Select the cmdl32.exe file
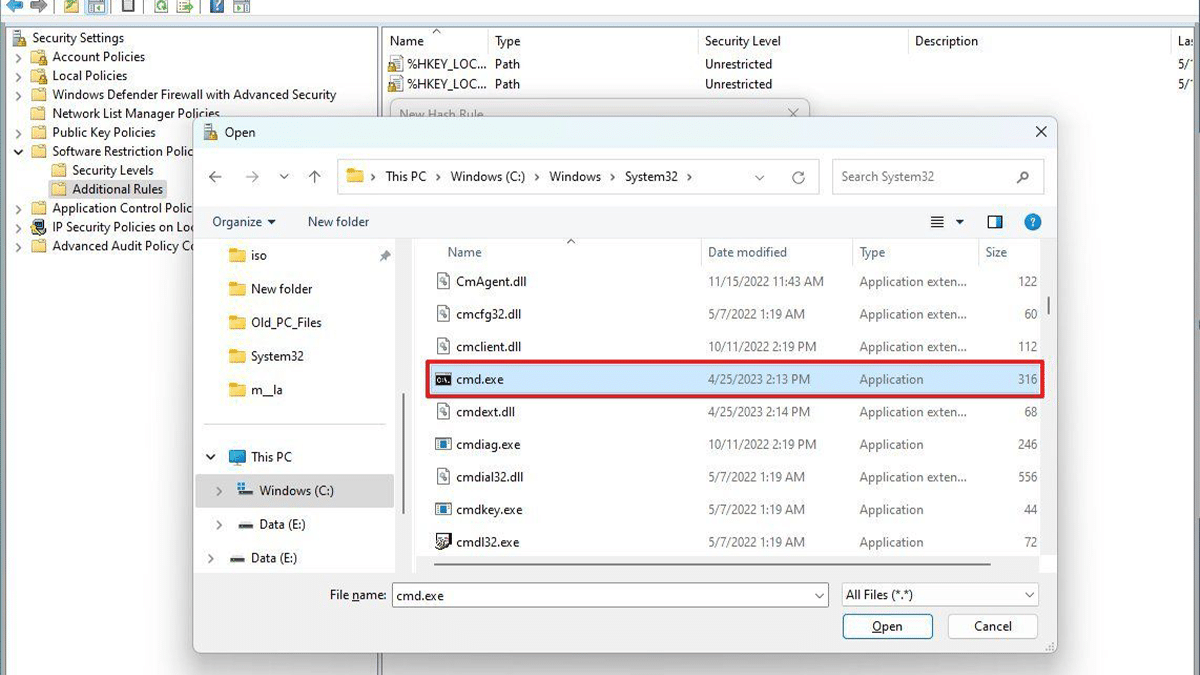This screenshot has height=675, width=1200. [487, 543]
